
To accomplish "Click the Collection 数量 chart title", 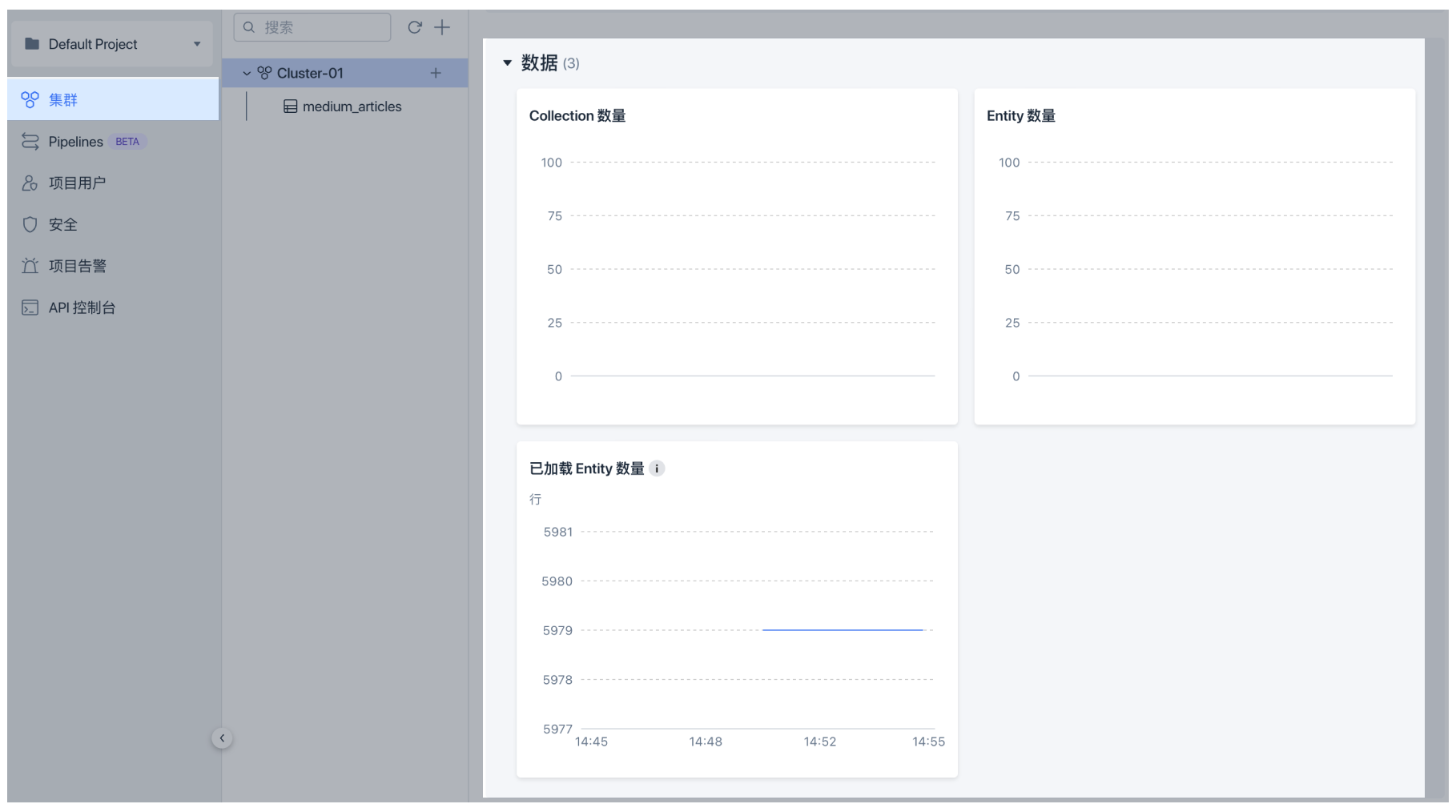I will click(x=577, y=116).
